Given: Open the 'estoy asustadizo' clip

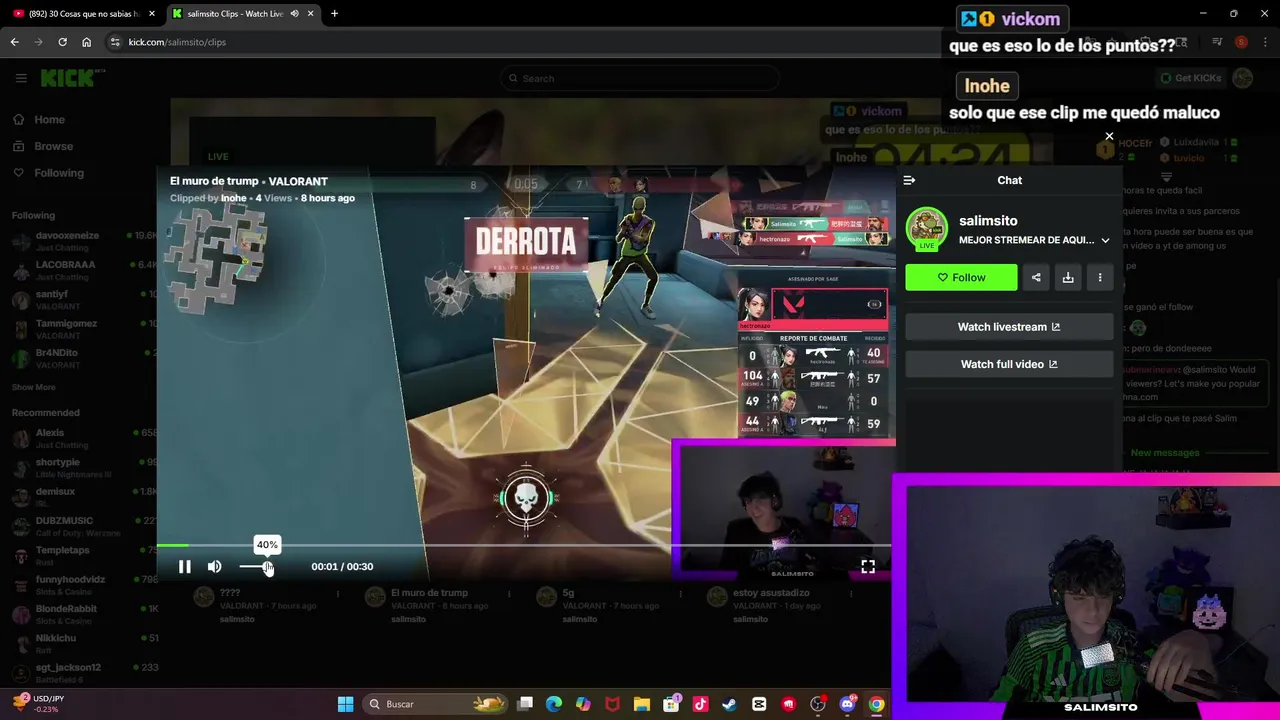Looking at the screenshot, I should tap(770, 593).
